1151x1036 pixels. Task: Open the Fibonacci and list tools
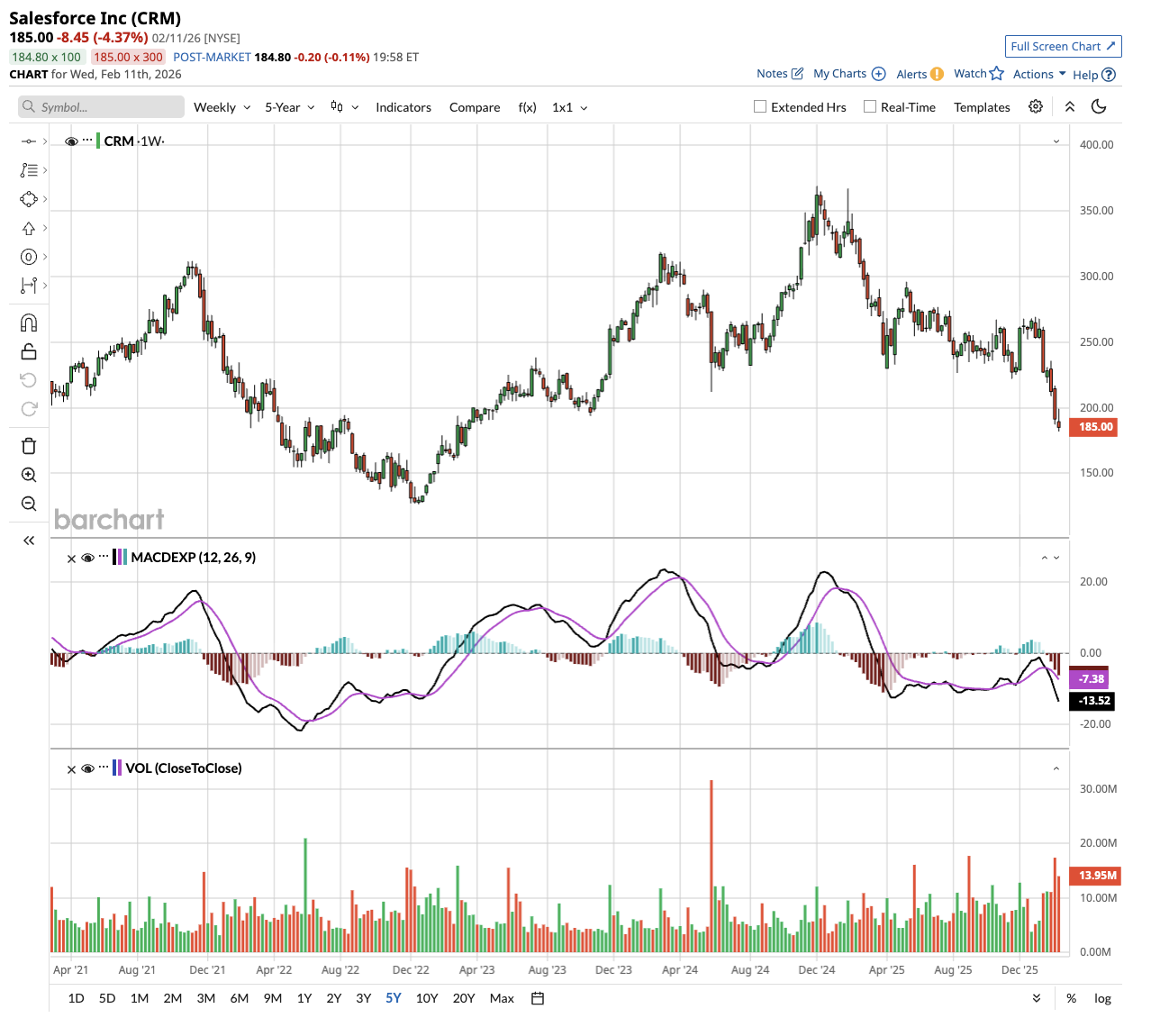[28, 170]
